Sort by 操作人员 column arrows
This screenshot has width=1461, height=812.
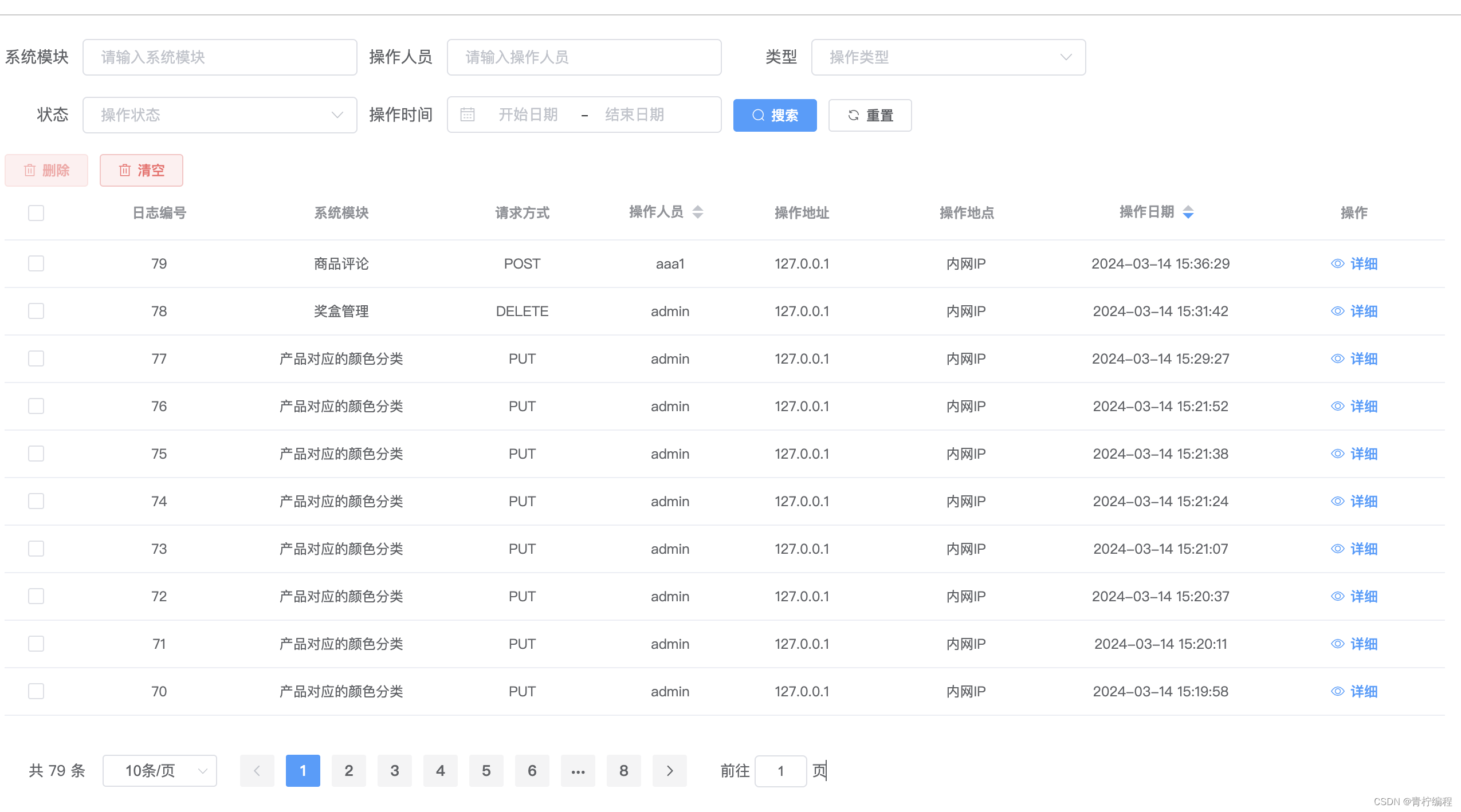coord(697,212)
